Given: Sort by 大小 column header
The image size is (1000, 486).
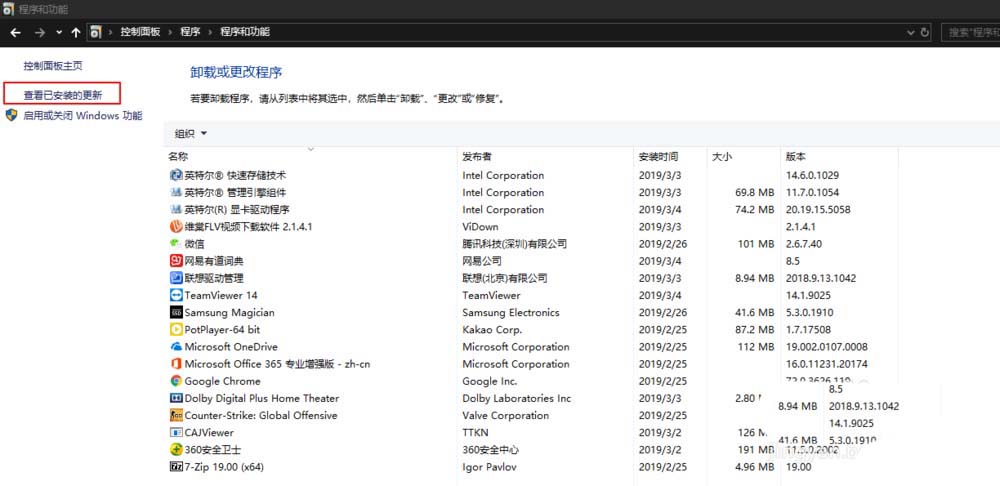Looking at the screenshot, I should point(722,156).
